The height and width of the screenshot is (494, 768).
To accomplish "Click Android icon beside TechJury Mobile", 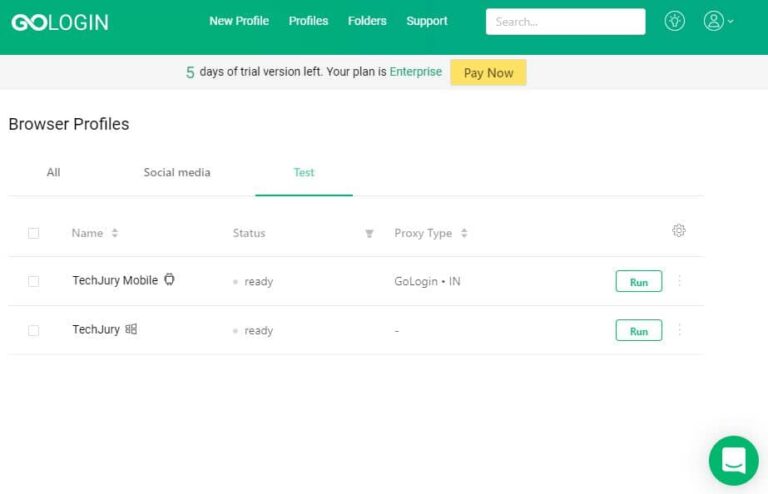I will tap(169, 280).
